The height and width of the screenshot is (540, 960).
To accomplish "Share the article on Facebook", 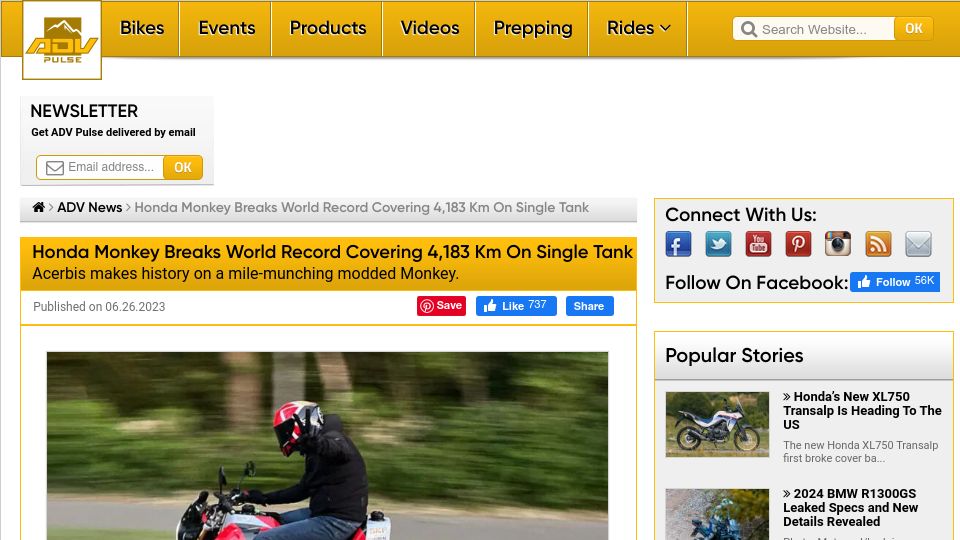I will (x=590, y=306).
